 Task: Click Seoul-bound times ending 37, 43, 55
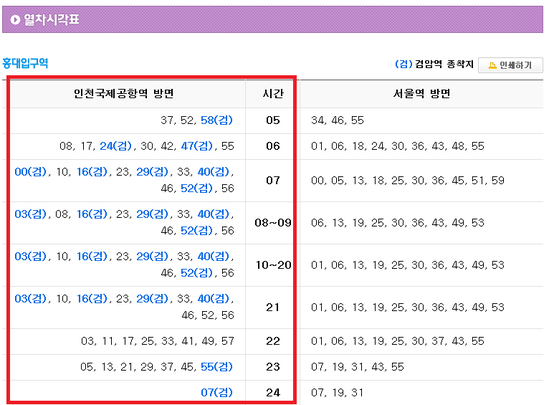point(397,341)
